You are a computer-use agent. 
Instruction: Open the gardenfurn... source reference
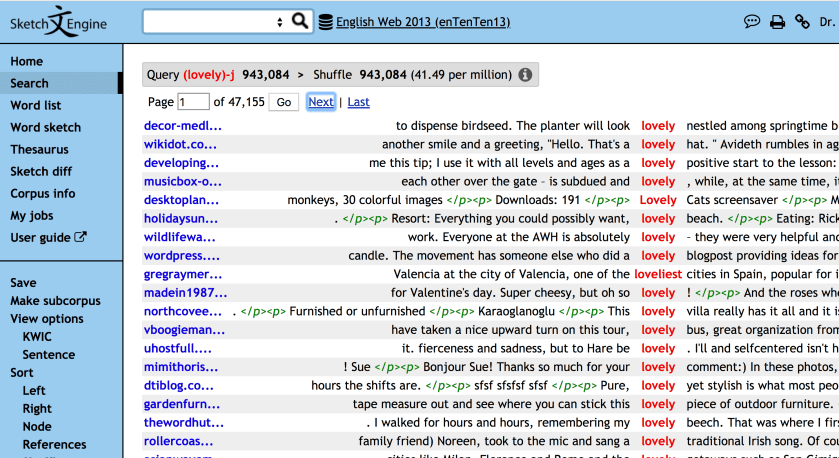181,404
